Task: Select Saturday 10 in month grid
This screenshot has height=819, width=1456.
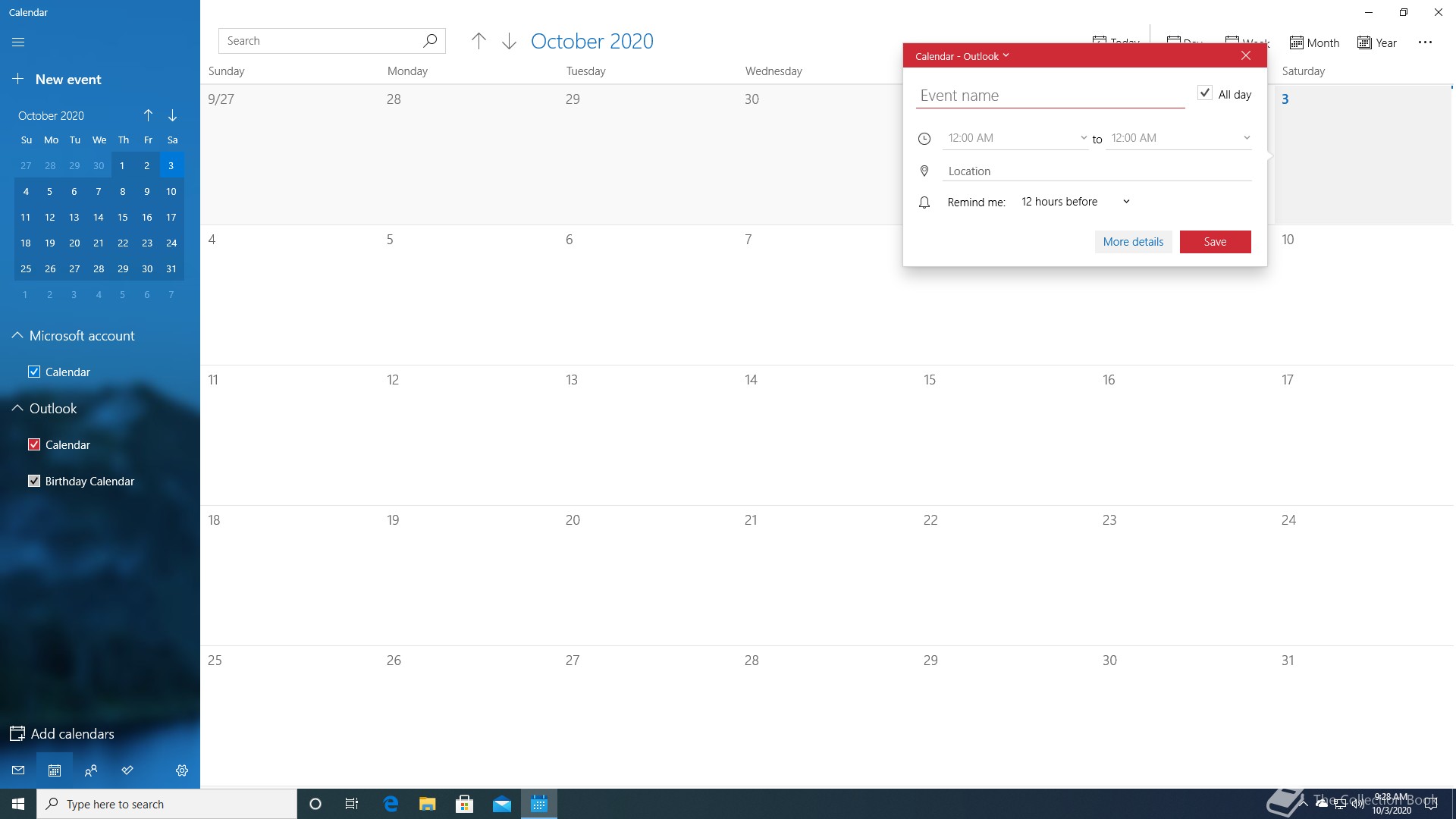Action: click(x=1363, y=295)
